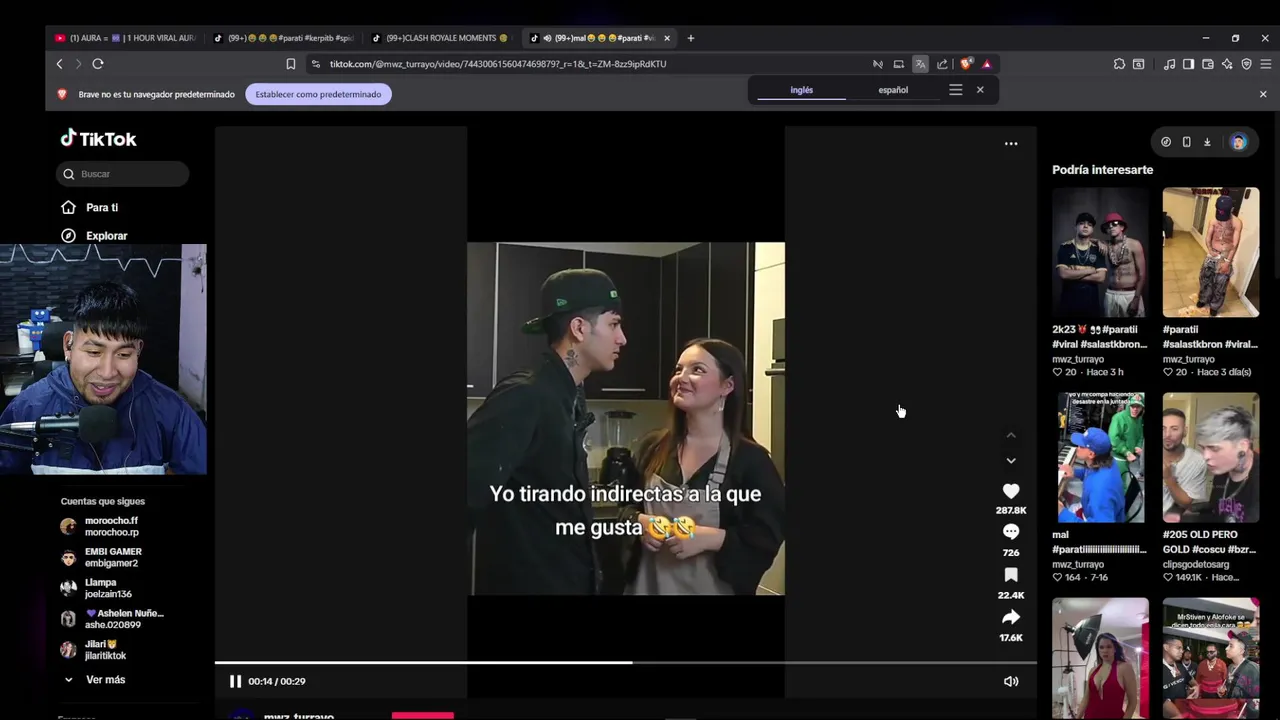Open the browser extensions puzzle icon
1280x720 pixels.
tap(1119, 64)
